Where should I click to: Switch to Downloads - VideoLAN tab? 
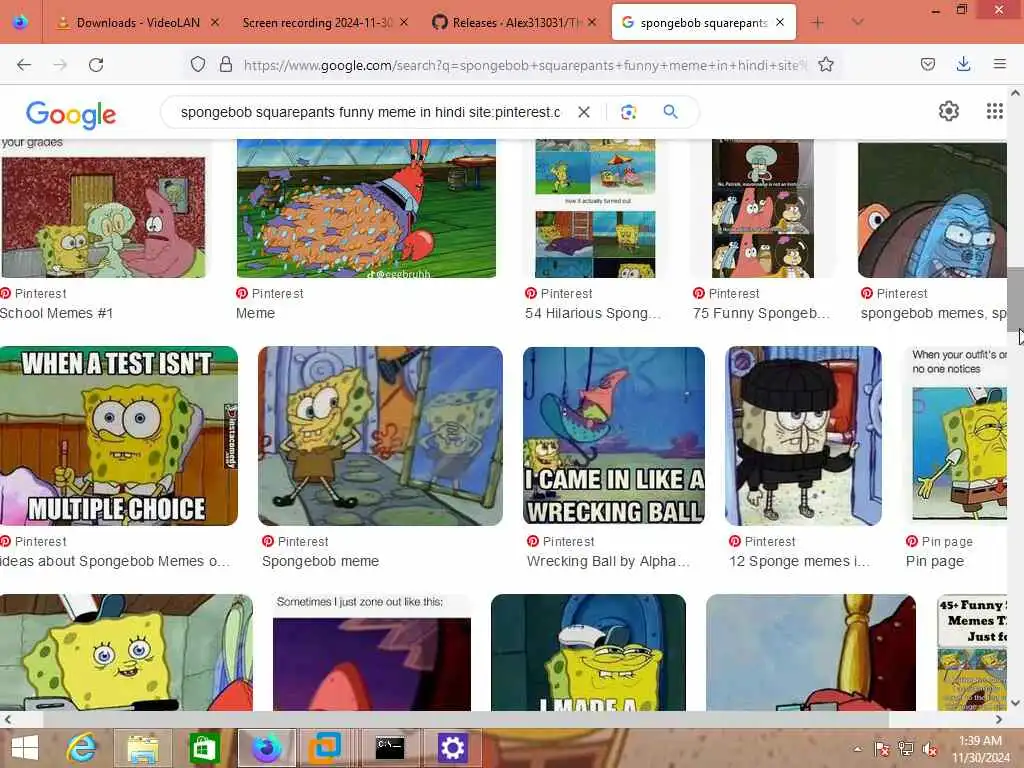tap(138, 23)
